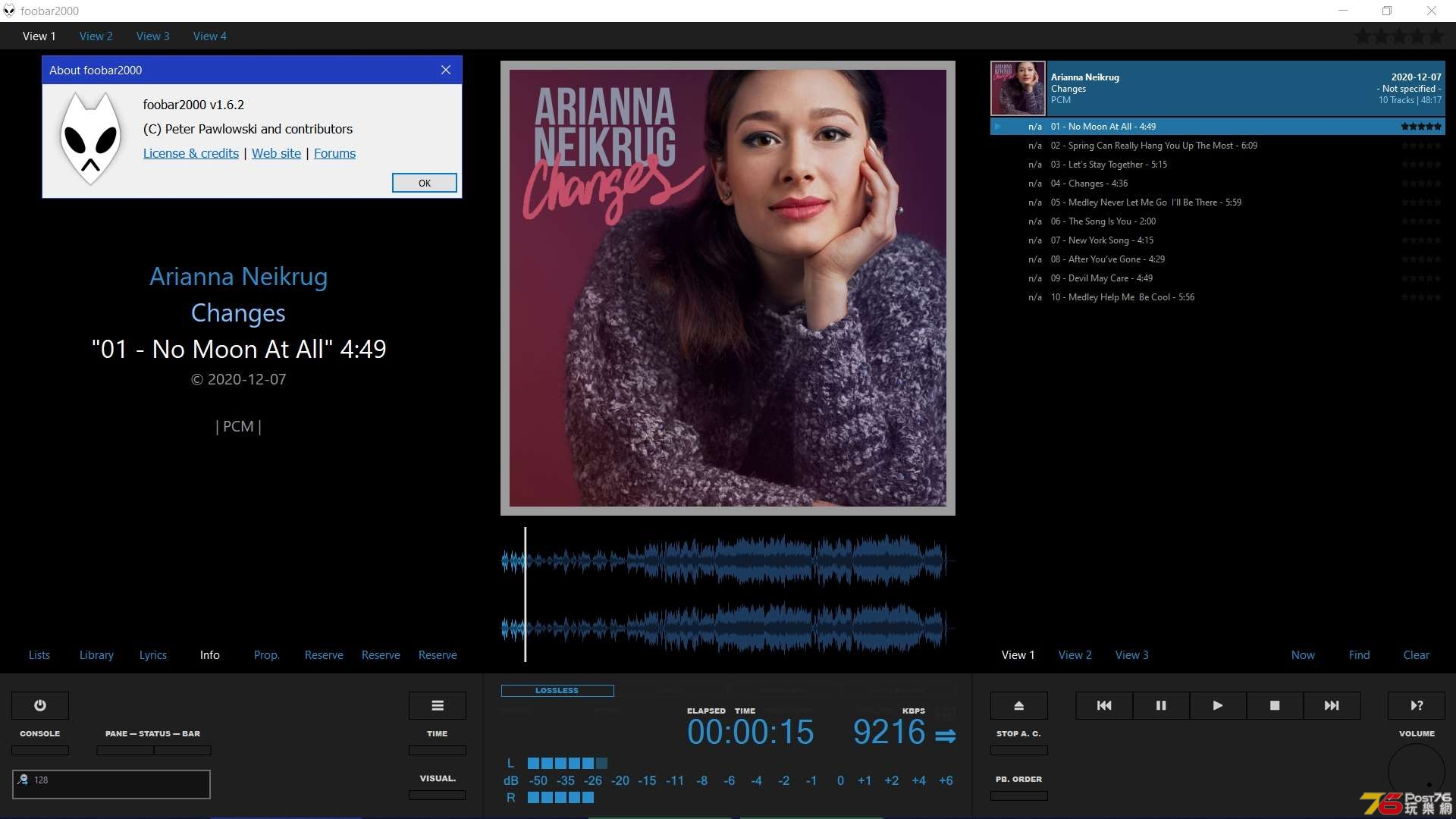Viewport: 1456px width, 819px height.
Task: Click into the search field showing 128
Action: tap(111, 784)
